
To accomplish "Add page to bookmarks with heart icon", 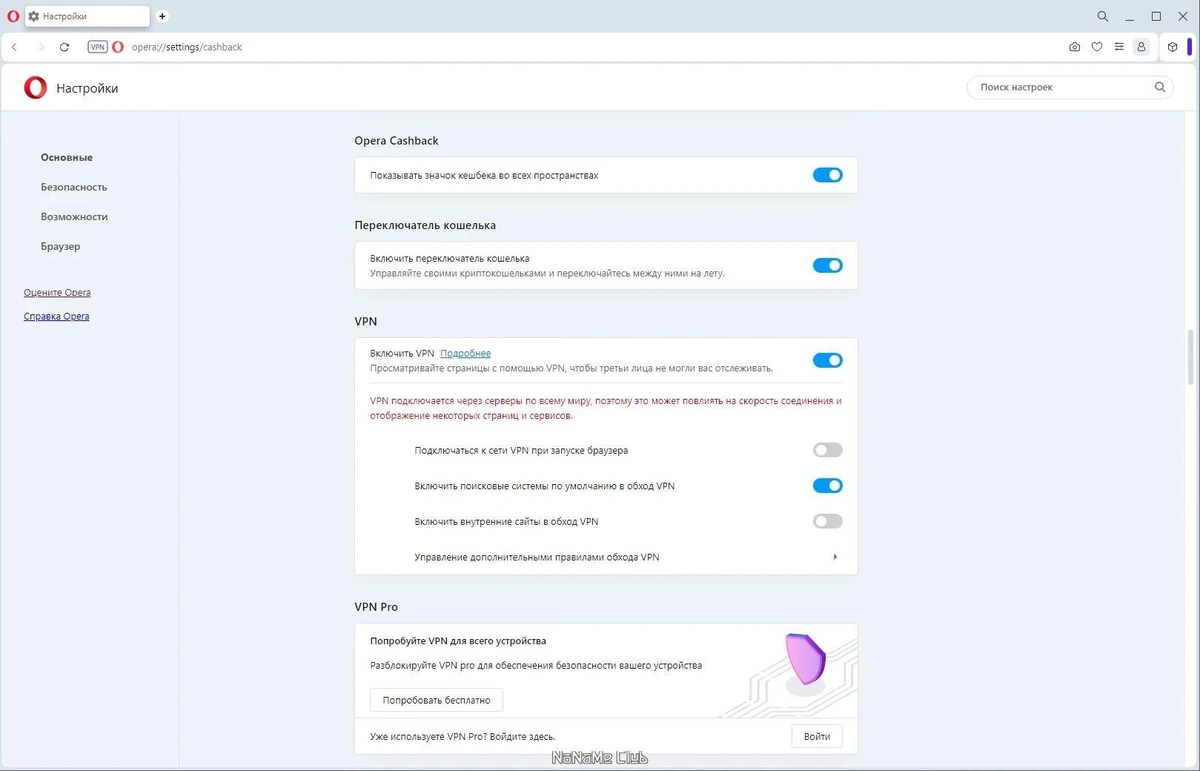I will click(x=1097, y=47).
